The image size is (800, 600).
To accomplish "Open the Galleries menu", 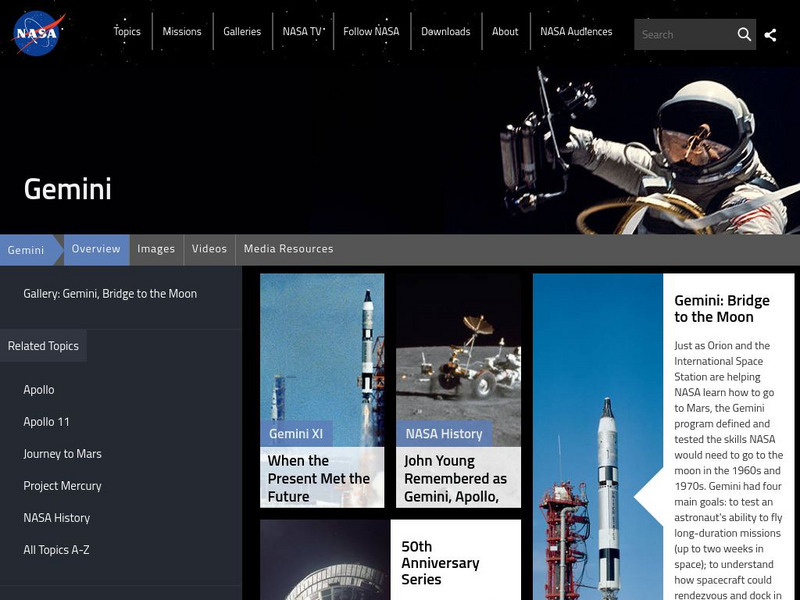I will coord(242,32).
